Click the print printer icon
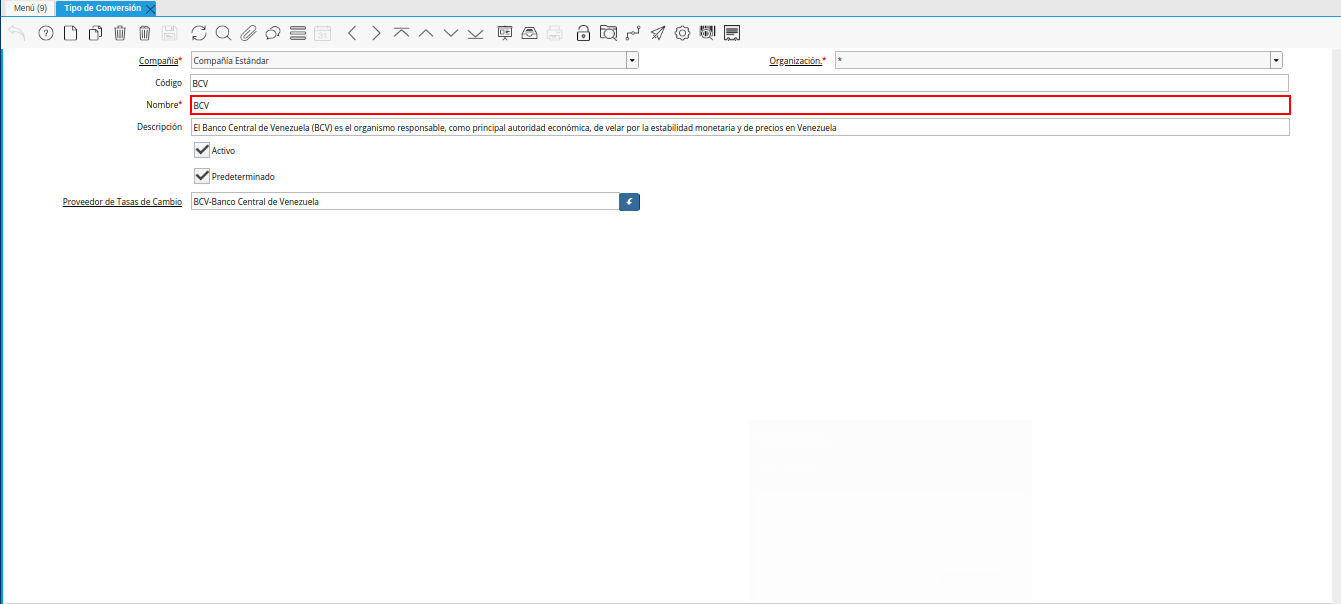 click(554, 33)
